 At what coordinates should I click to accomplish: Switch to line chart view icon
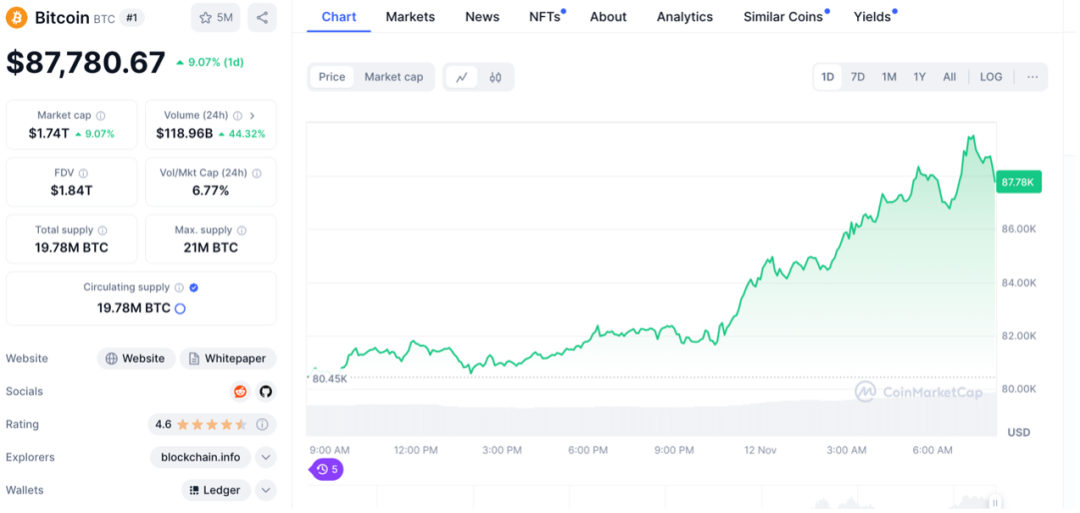(x=461, y=77)
